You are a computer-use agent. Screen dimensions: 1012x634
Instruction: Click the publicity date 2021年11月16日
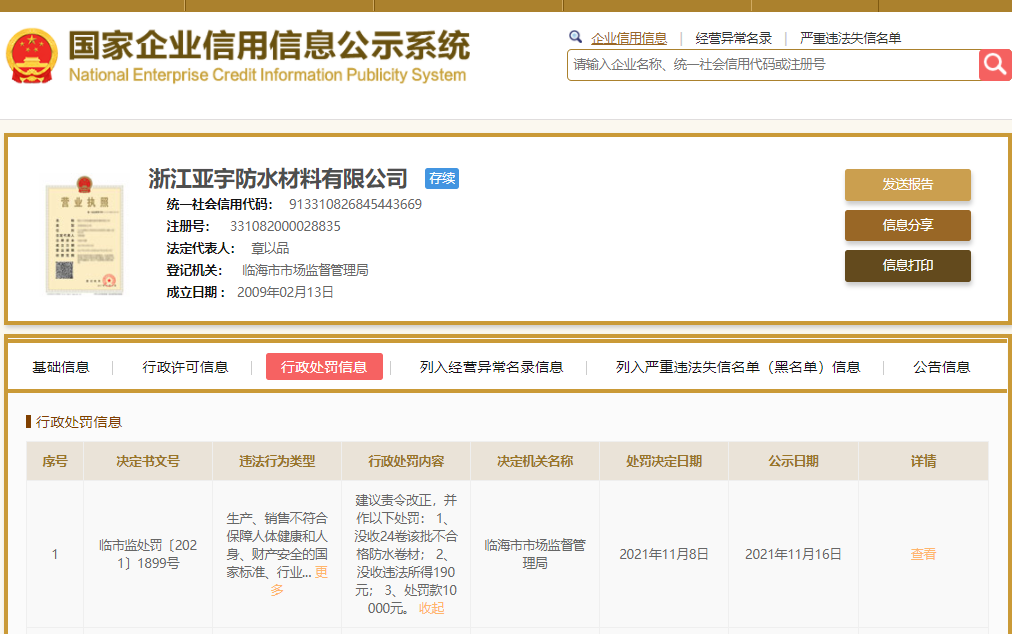click(x=793, y=554)
